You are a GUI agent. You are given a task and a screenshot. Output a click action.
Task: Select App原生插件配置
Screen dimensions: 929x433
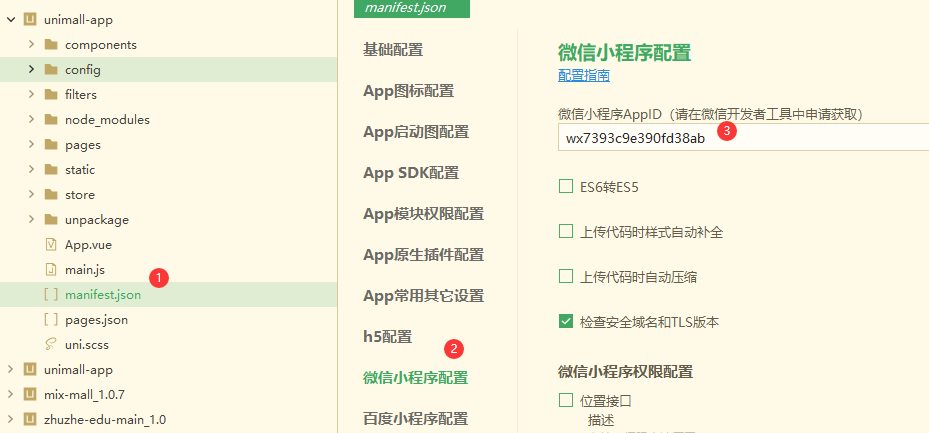tap(424, 255)
